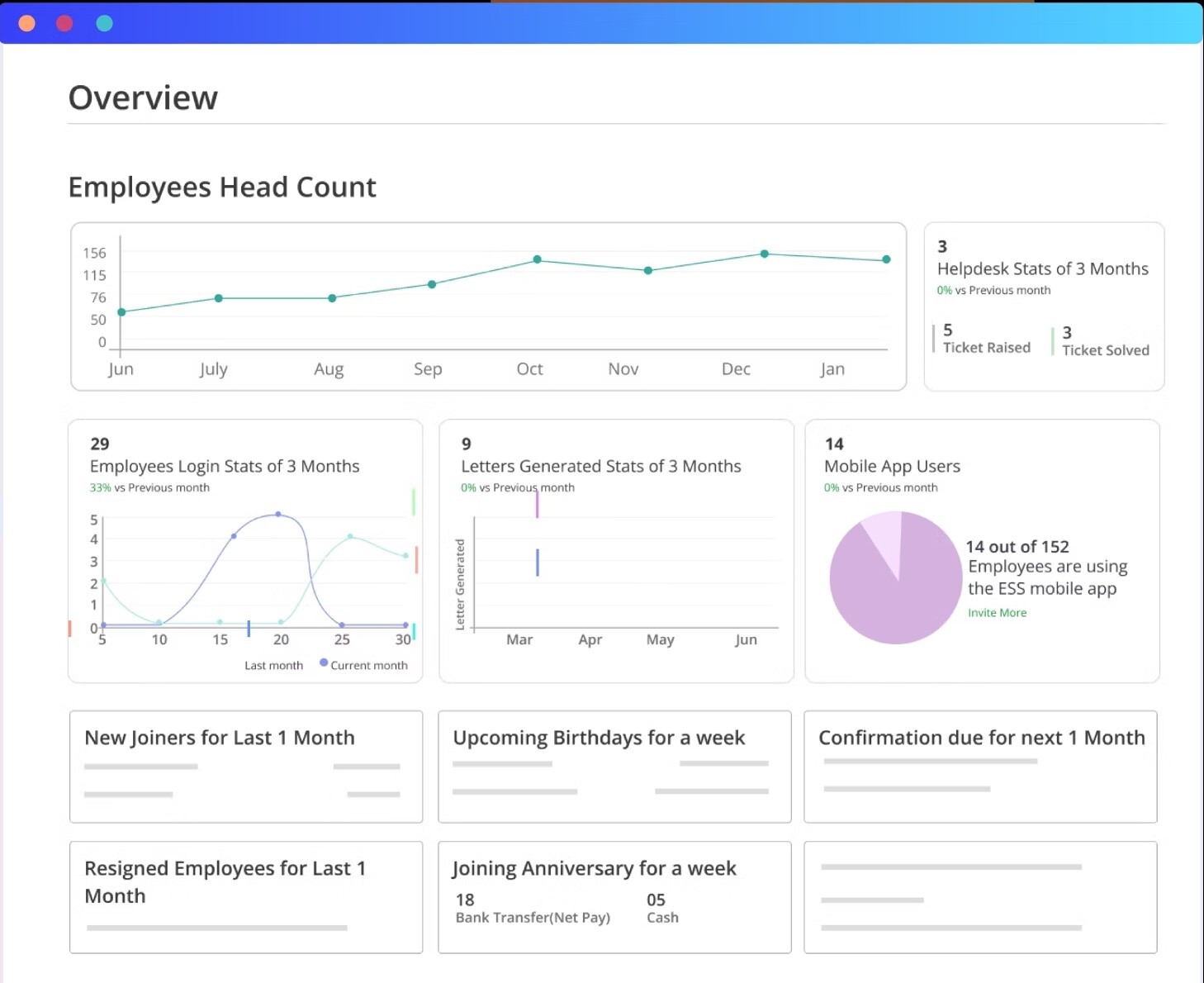Click the Current month legend dot

click(324, 663)
